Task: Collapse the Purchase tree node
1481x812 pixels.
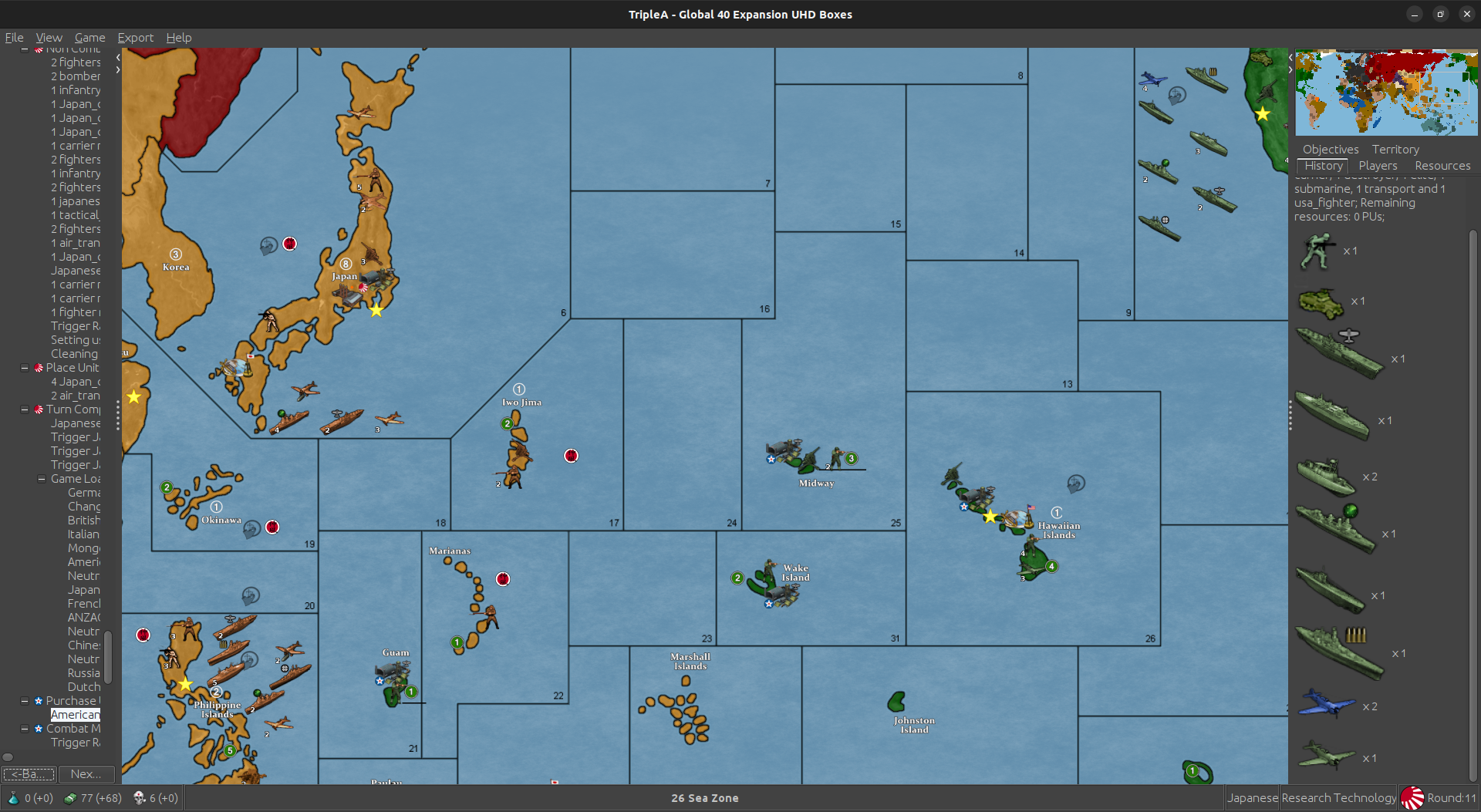Action: click(x=25, y=701)
